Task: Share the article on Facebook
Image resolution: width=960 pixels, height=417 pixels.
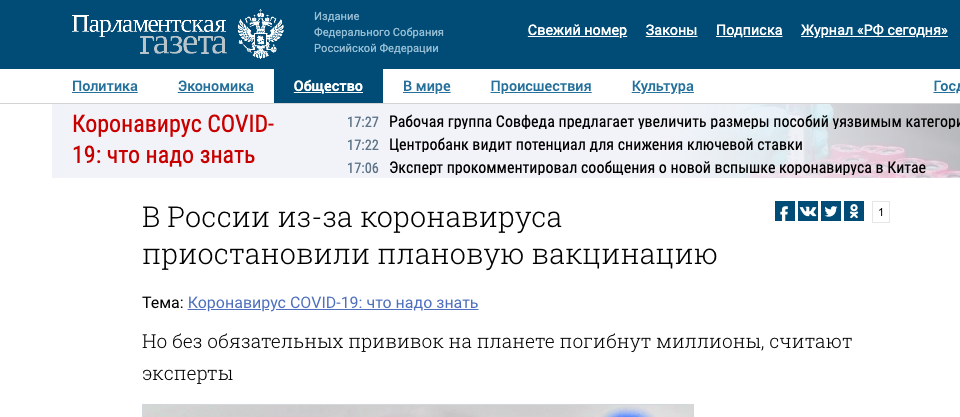Action: [784, 211]
